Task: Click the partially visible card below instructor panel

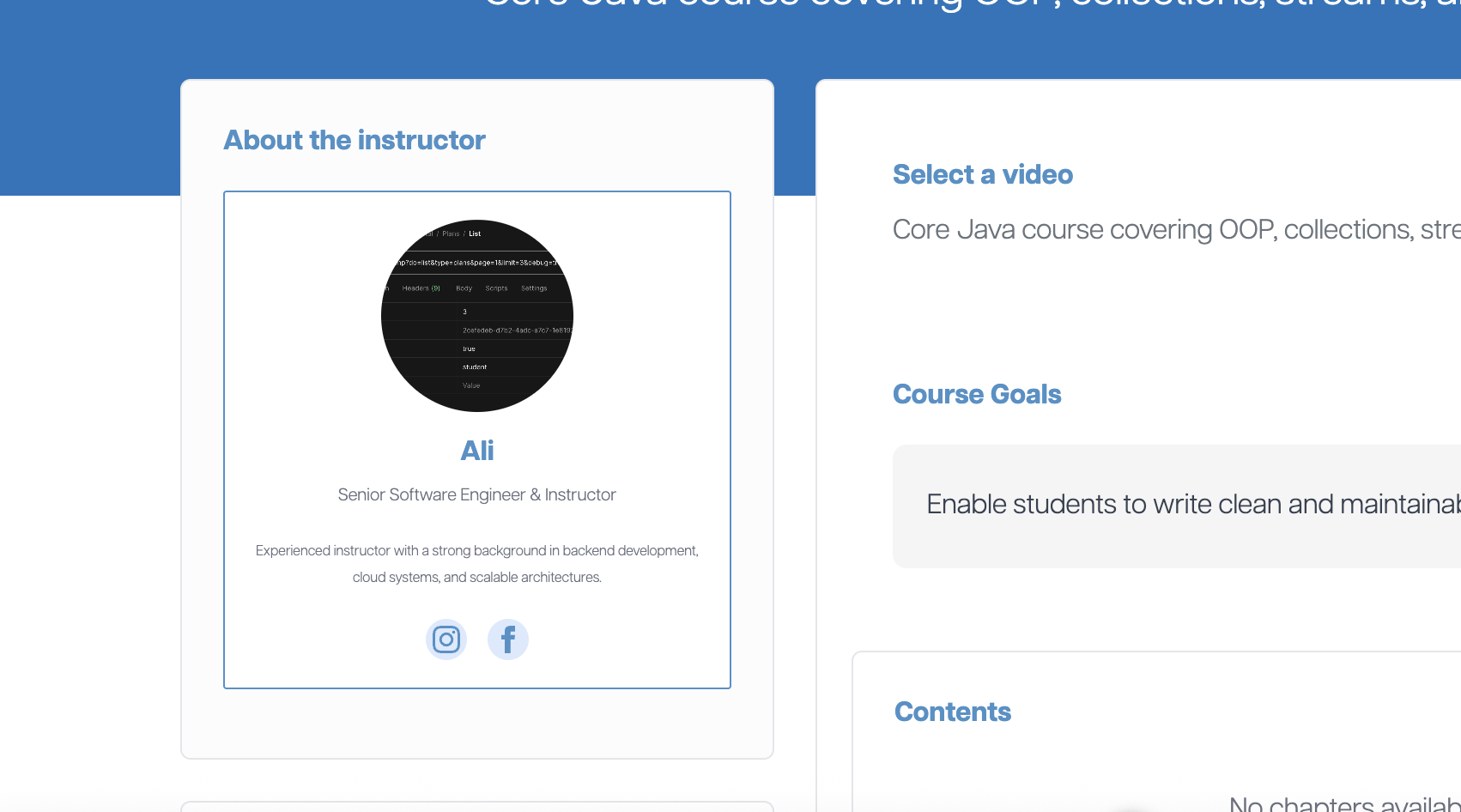Action: pos(477,807)
